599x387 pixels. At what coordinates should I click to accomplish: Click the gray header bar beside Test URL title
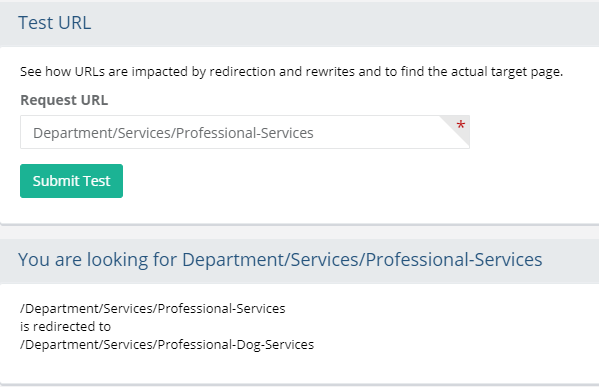click(x=344, y=24)
